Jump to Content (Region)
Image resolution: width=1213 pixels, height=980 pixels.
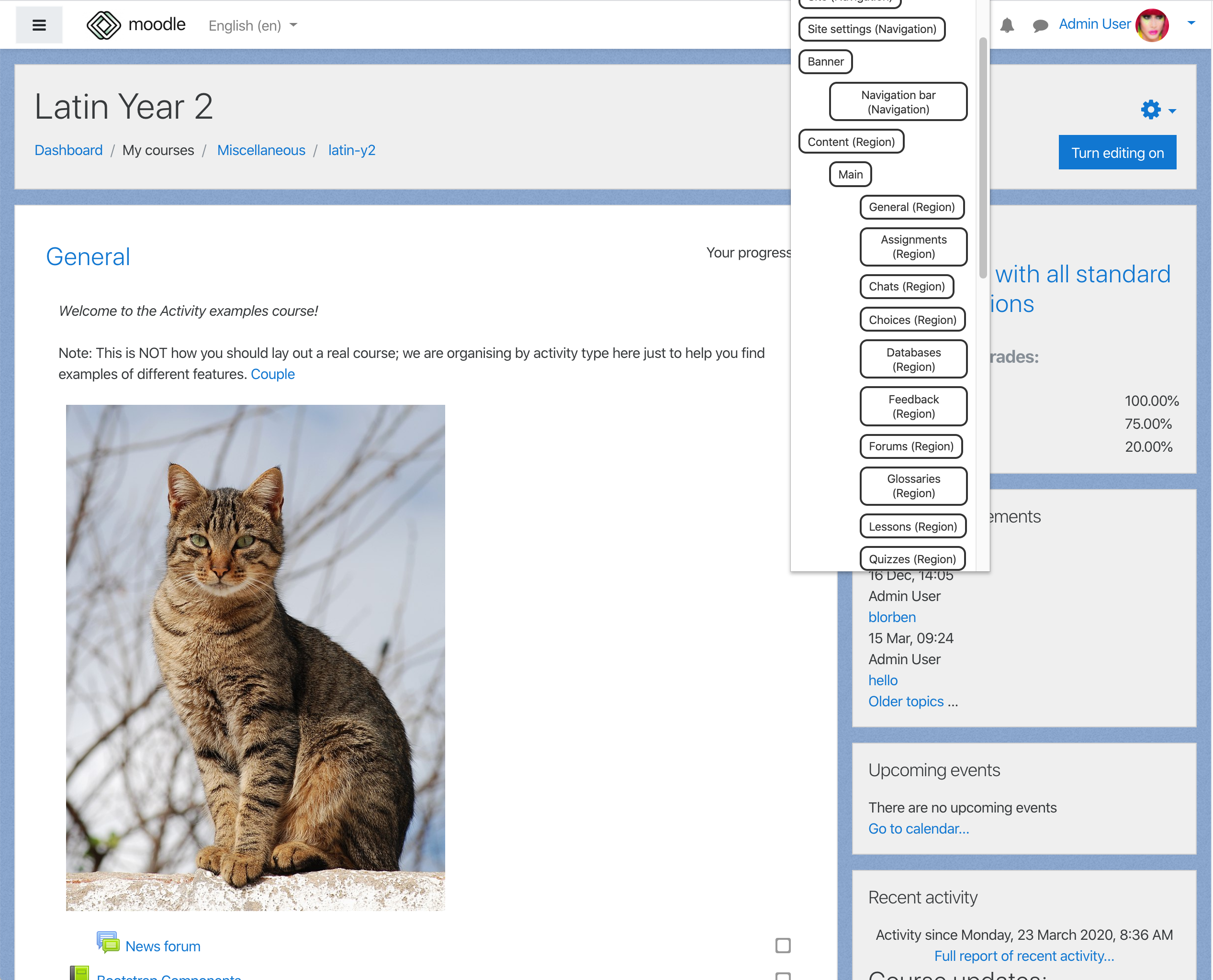851,142
